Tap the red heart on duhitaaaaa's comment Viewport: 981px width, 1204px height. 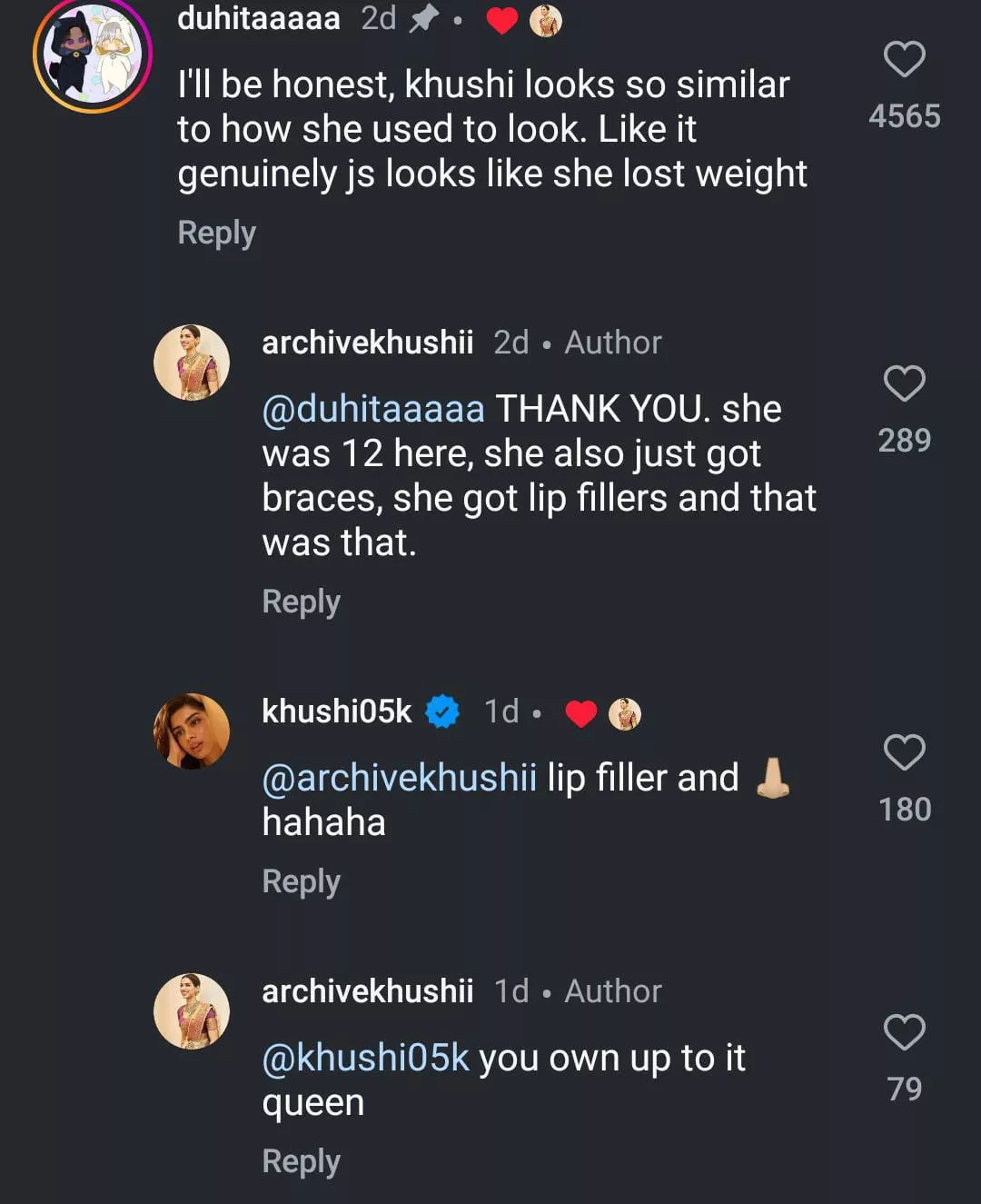[x=501, y=20]
